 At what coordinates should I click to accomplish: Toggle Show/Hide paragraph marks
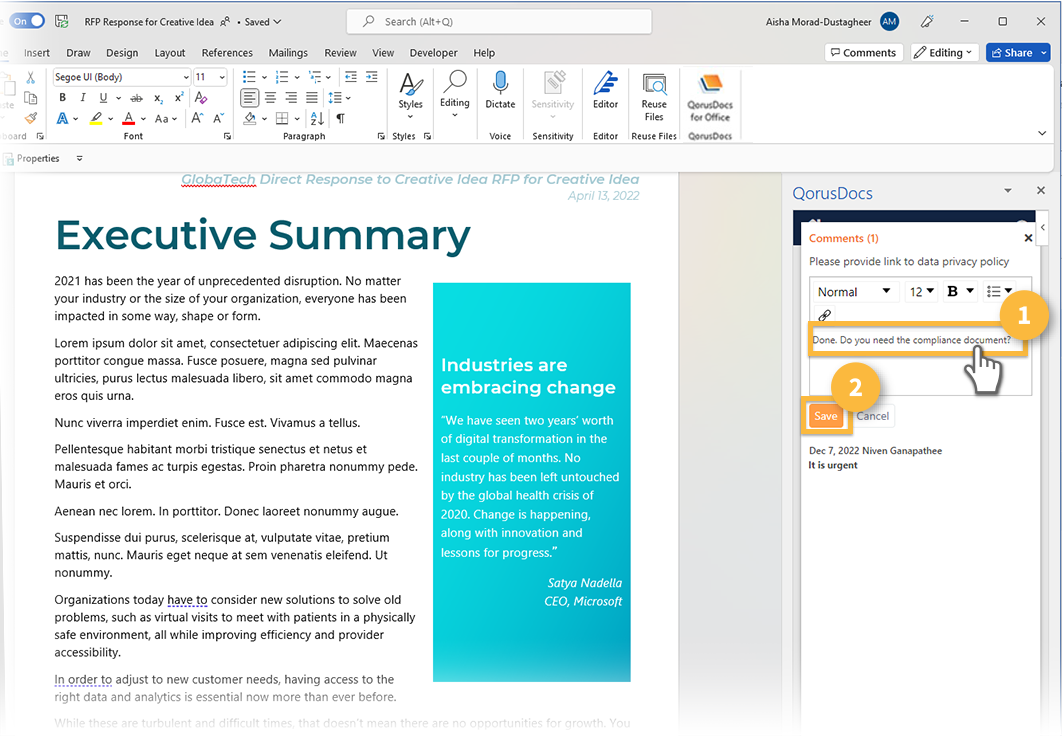tap(341, 118)
